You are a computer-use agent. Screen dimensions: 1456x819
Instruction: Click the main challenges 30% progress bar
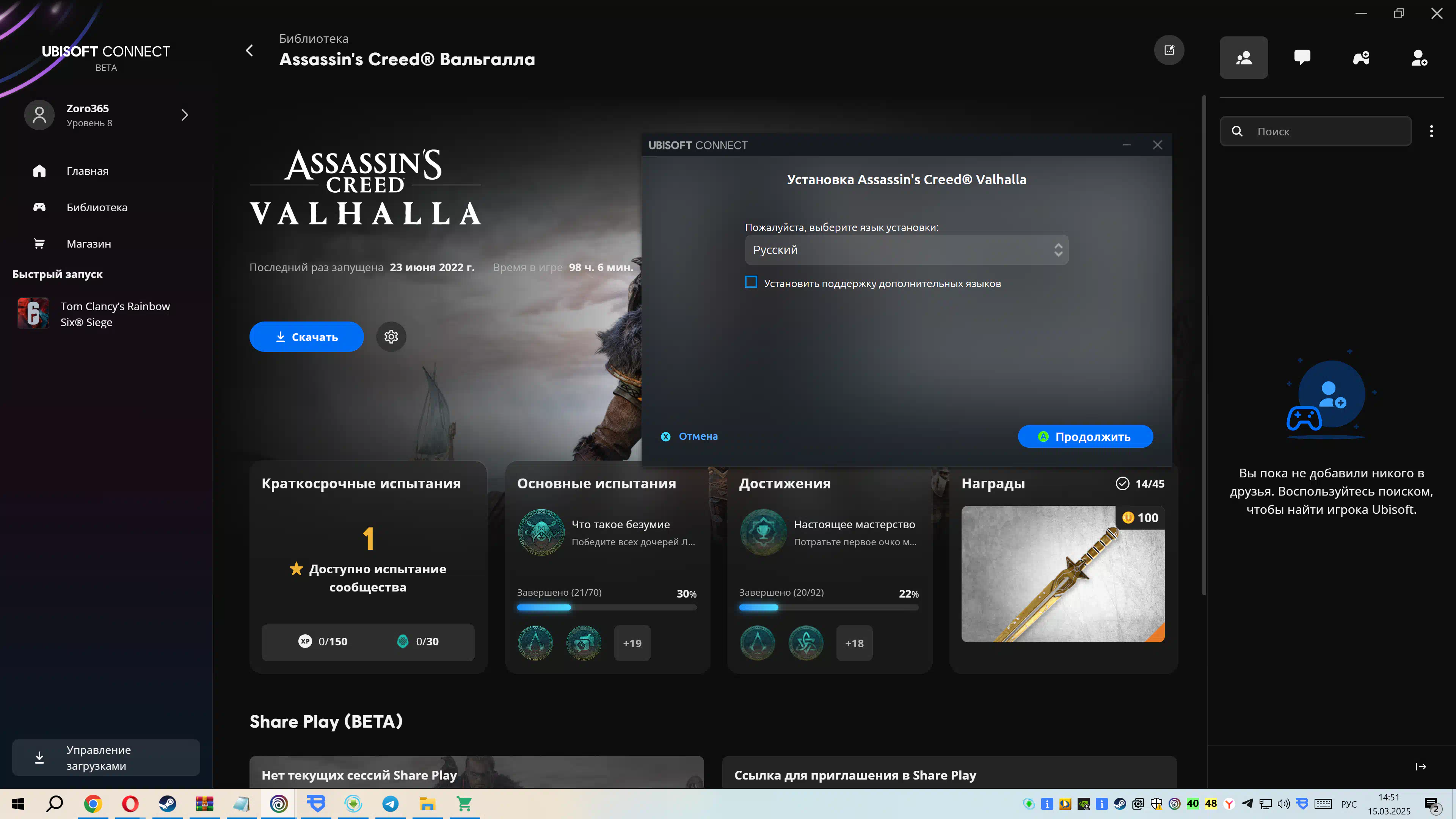pyautogui.click(x=607, y=607)
